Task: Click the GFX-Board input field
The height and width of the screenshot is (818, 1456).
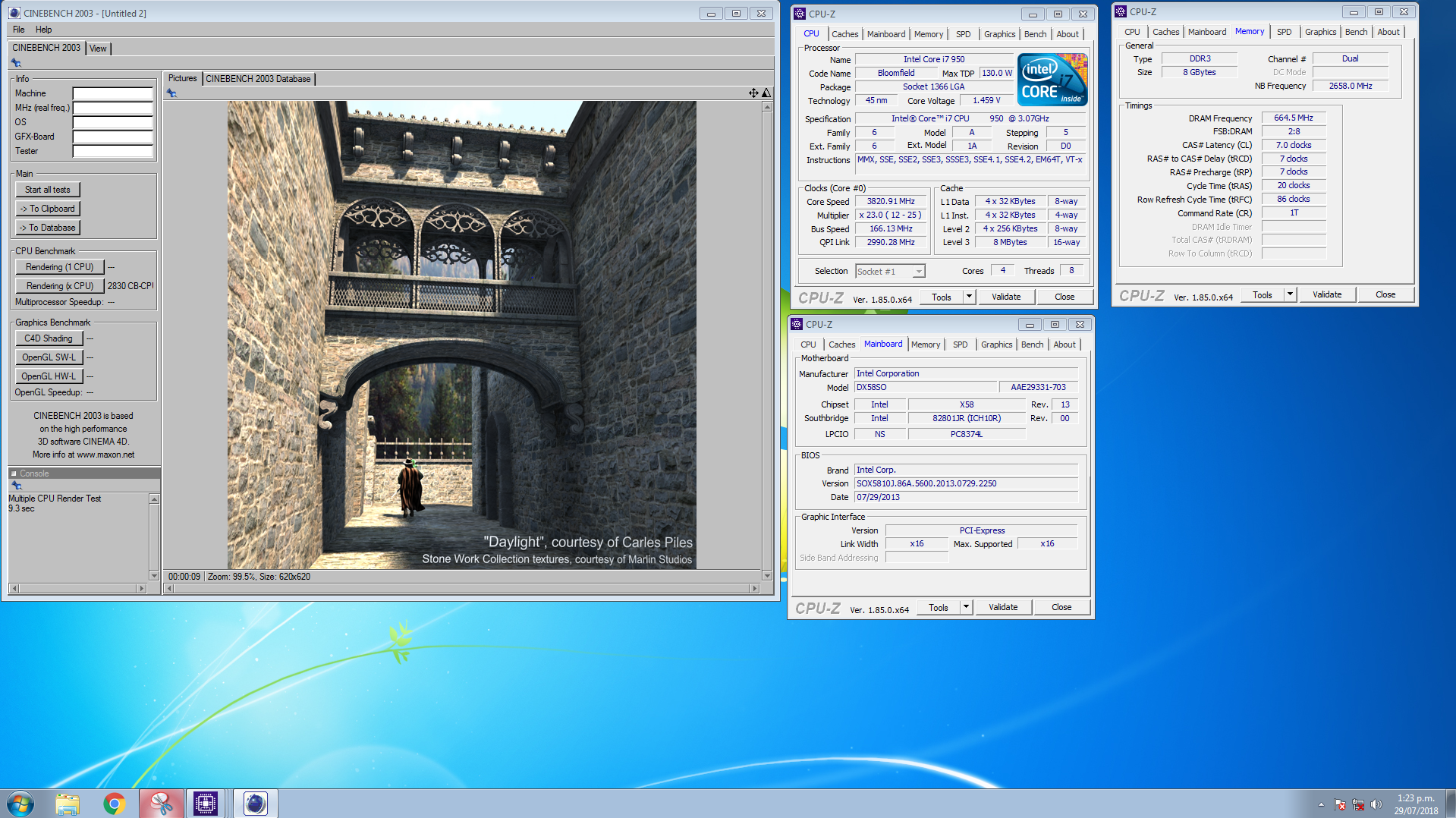Action: tap(113, 137)
